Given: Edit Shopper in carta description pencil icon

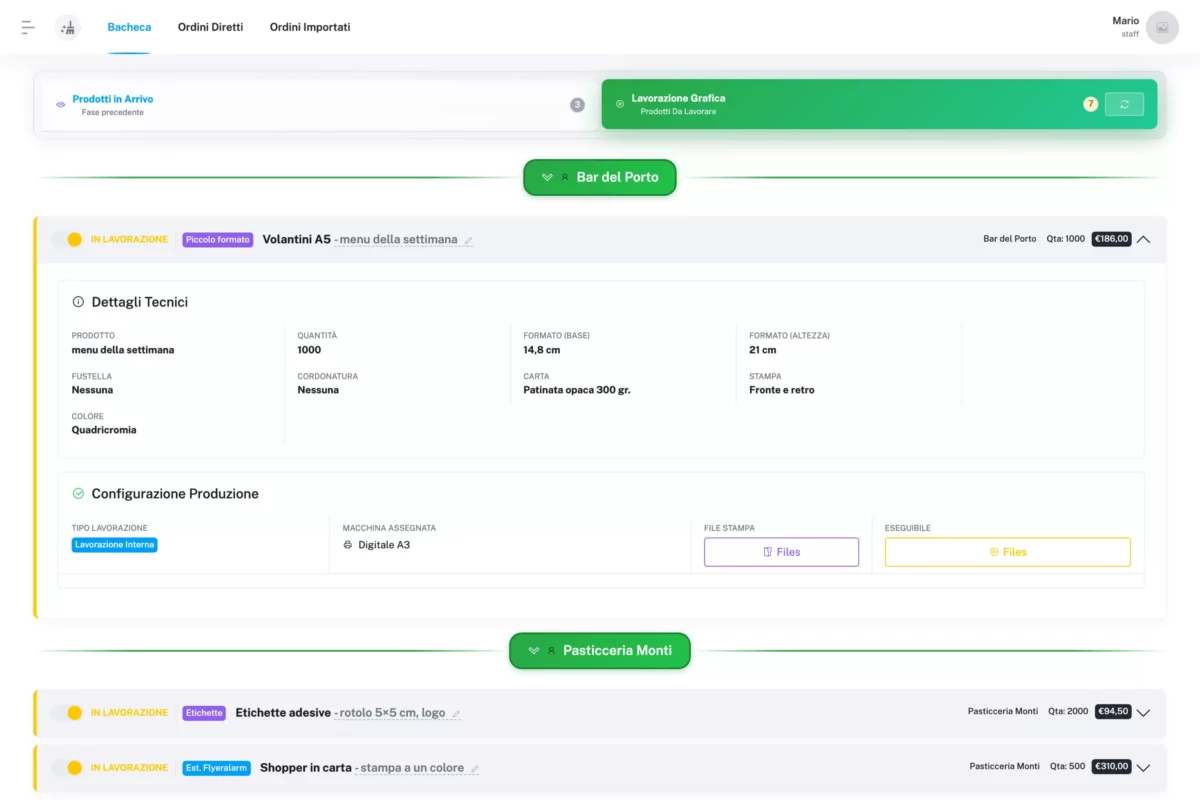Looking at the screenshot, I should pos(475,769).
